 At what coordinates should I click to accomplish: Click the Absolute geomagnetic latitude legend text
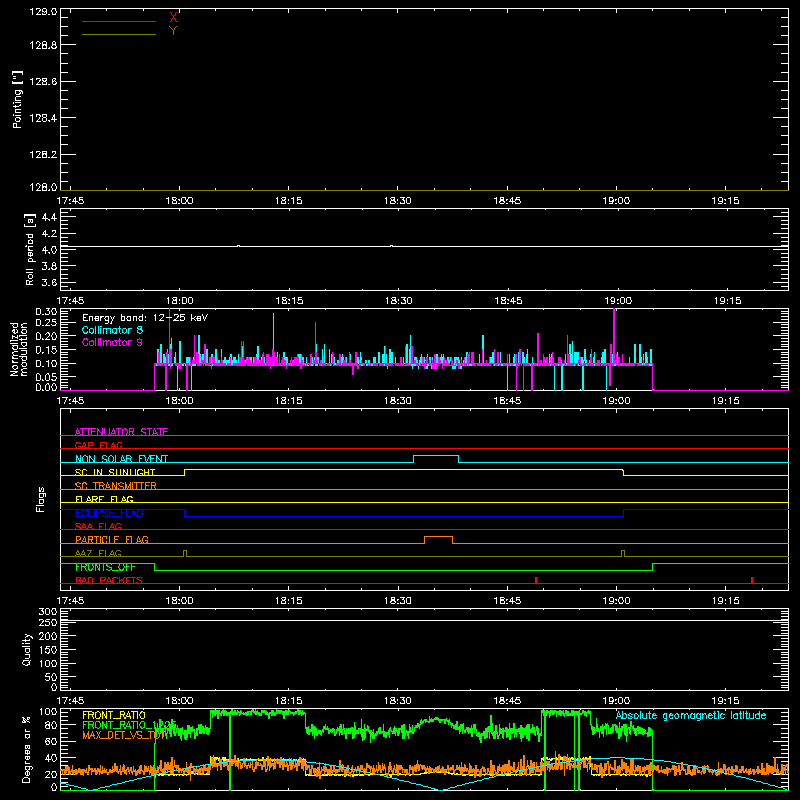[x=691, y=715]
